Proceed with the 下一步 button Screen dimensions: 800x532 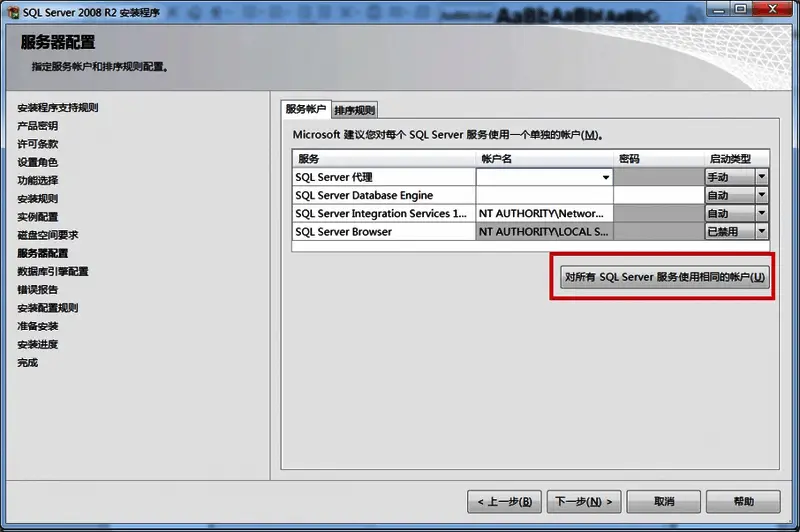[x=585, y=501]
